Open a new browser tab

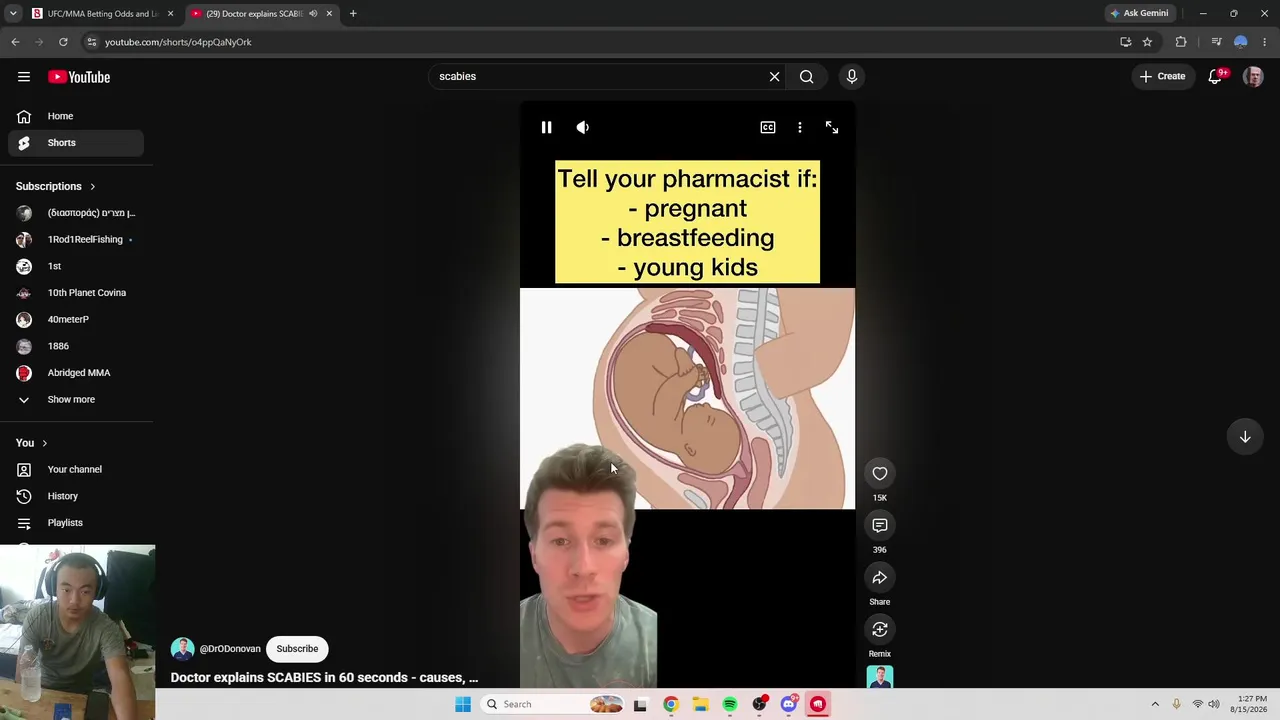pos(353,14)
